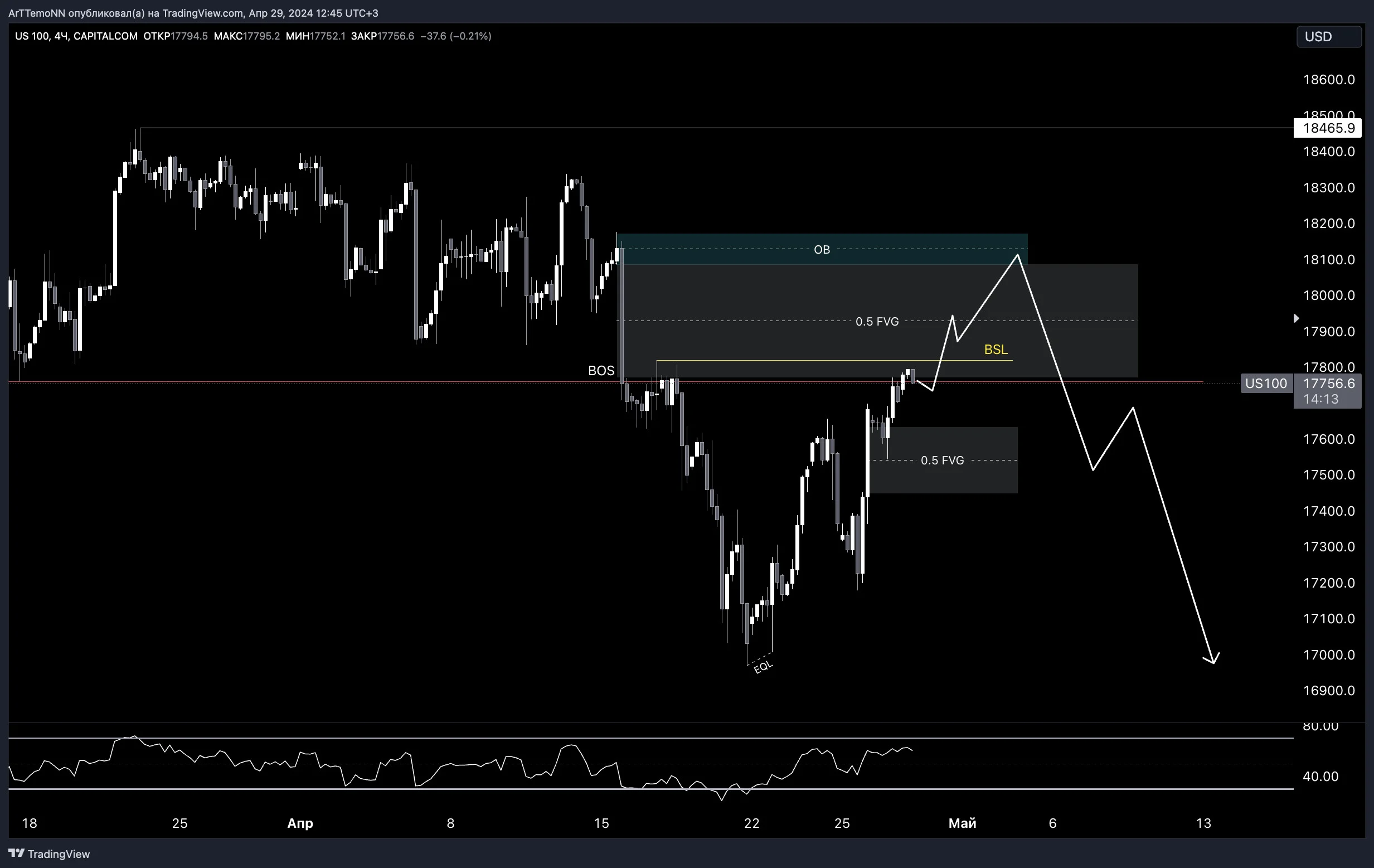Image resolution: width=1374 pixels, height=868 pixels.
Task: Click the US100 symbol tag on price scale
Action: [1266, 384]
